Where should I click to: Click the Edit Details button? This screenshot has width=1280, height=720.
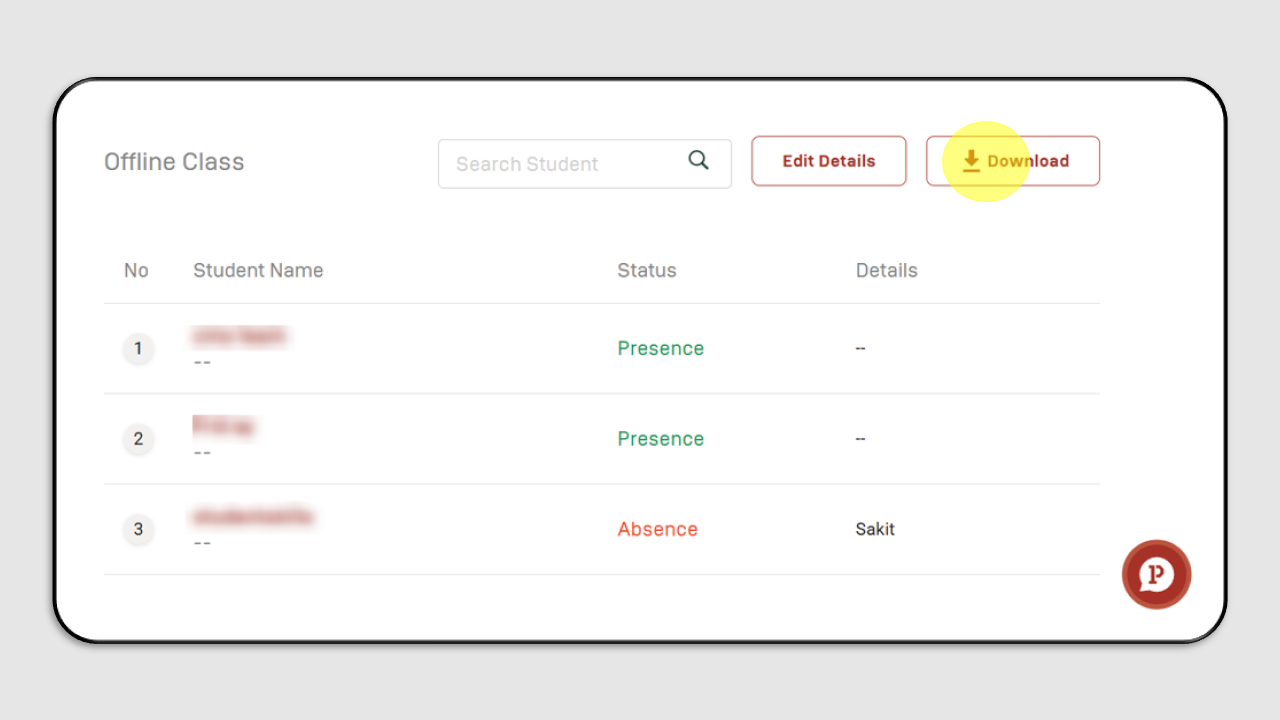pos(829,161)
